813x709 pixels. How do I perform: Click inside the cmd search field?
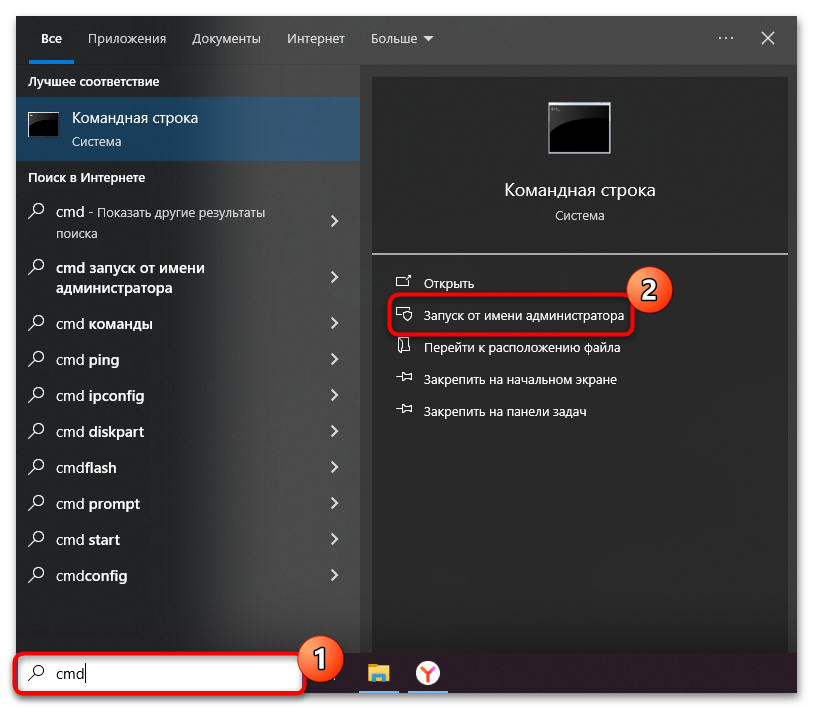point(150,673)
